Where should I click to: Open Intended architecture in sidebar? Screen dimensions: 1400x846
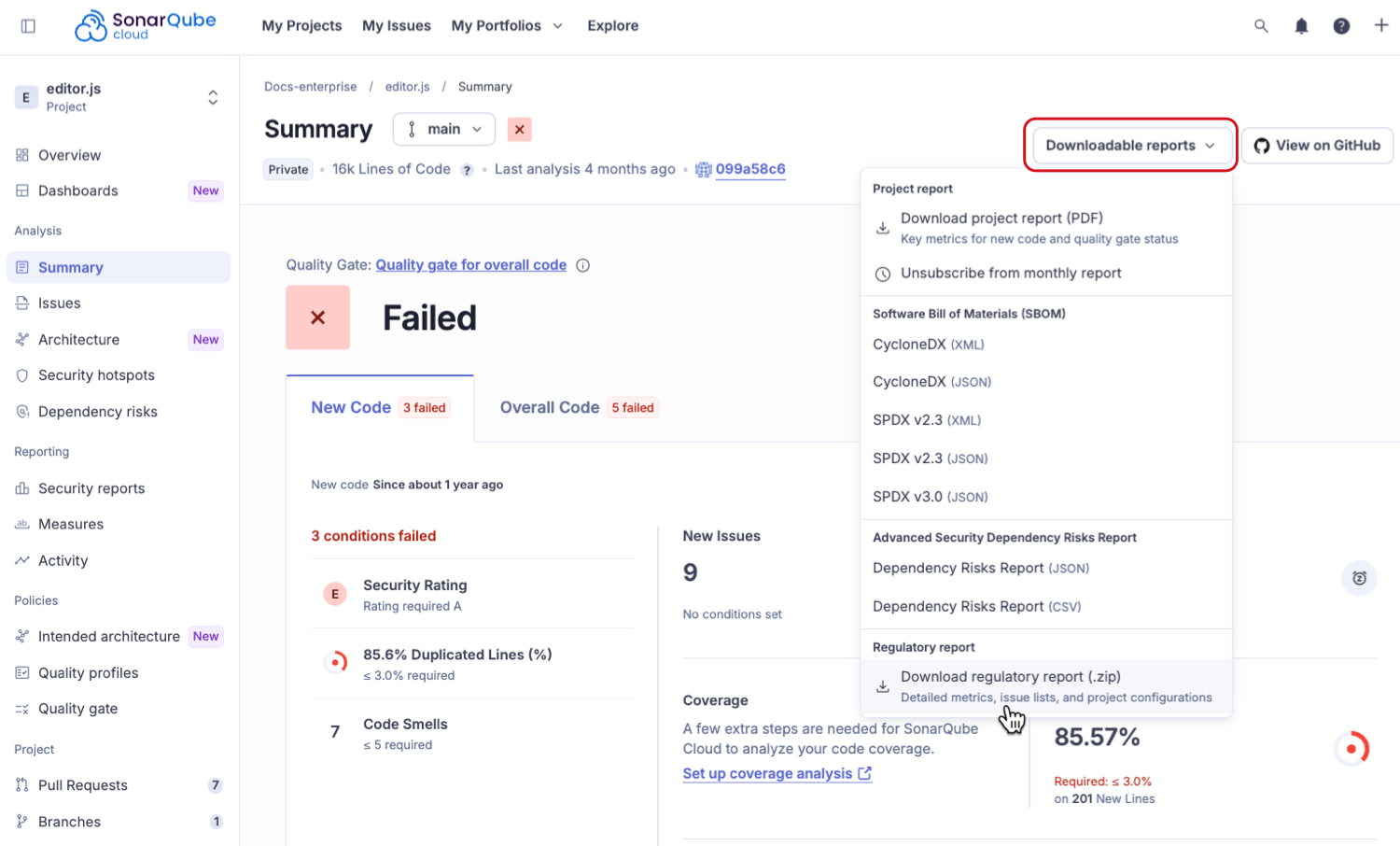pos(119,637)
